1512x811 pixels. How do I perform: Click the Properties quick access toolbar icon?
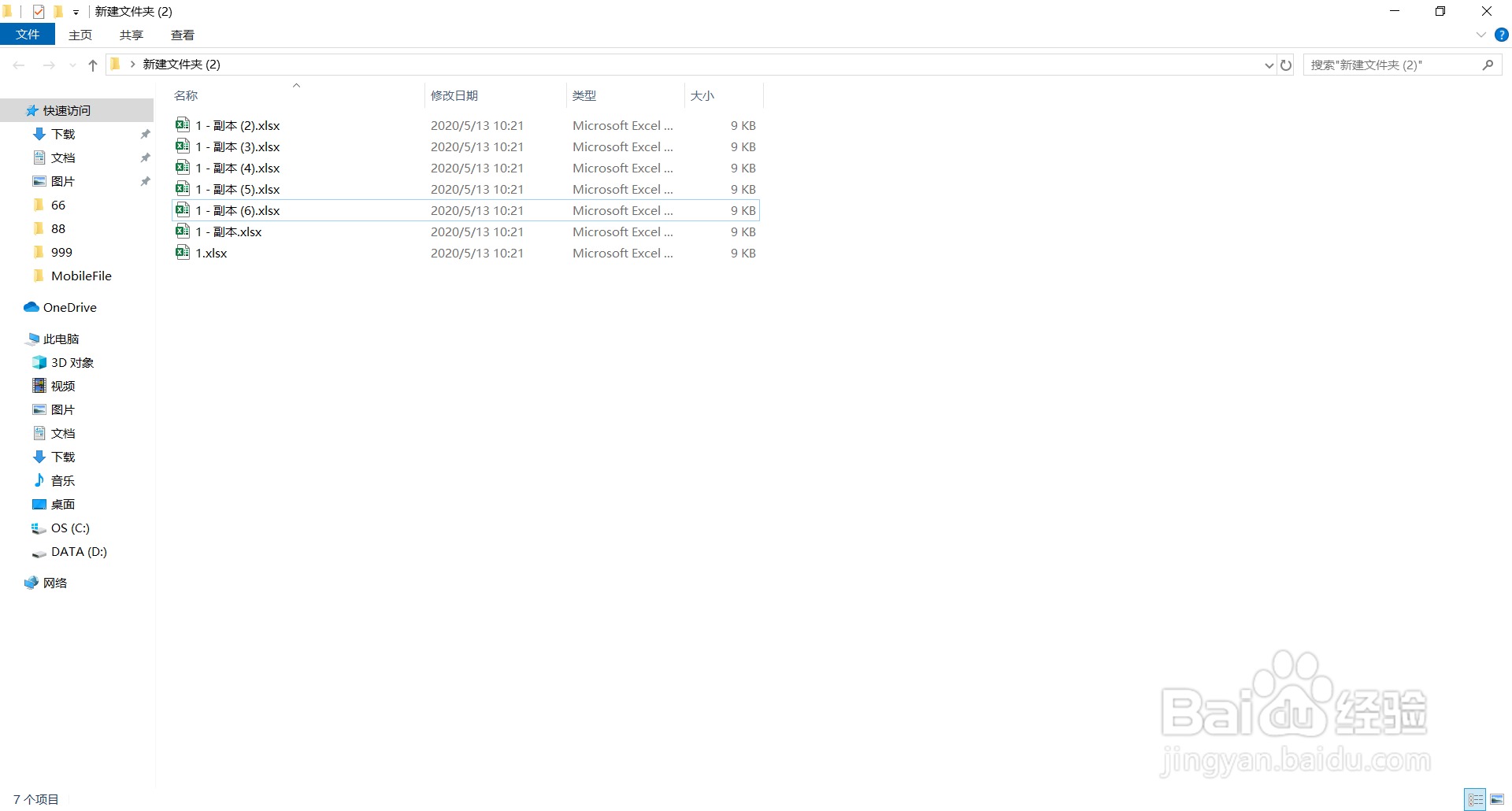pos(39,11)
